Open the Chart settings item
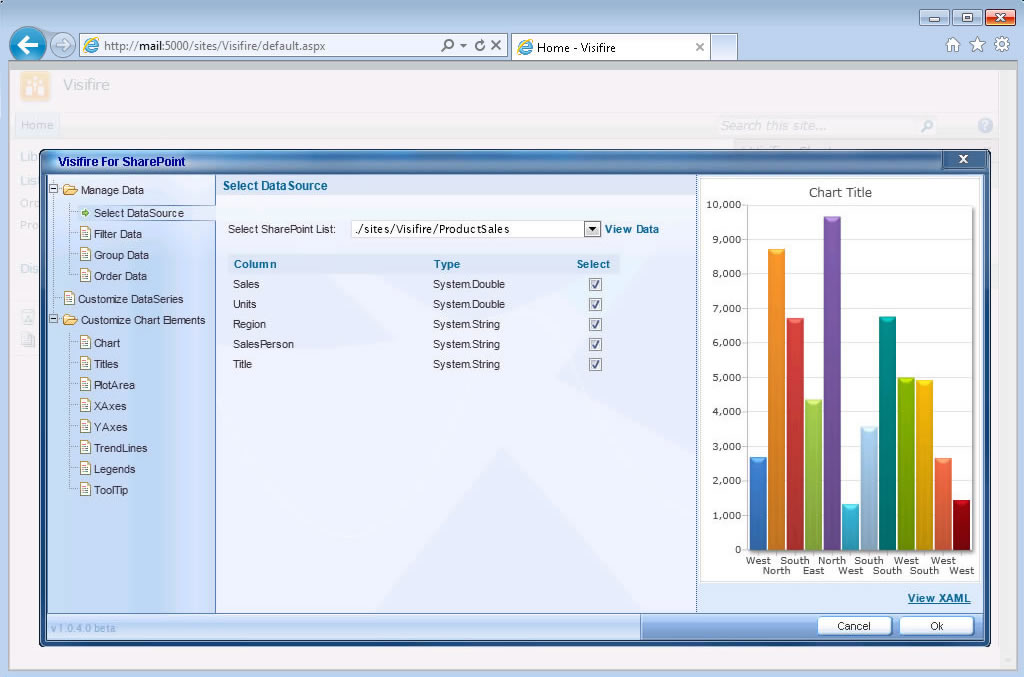 coord(107,343)
